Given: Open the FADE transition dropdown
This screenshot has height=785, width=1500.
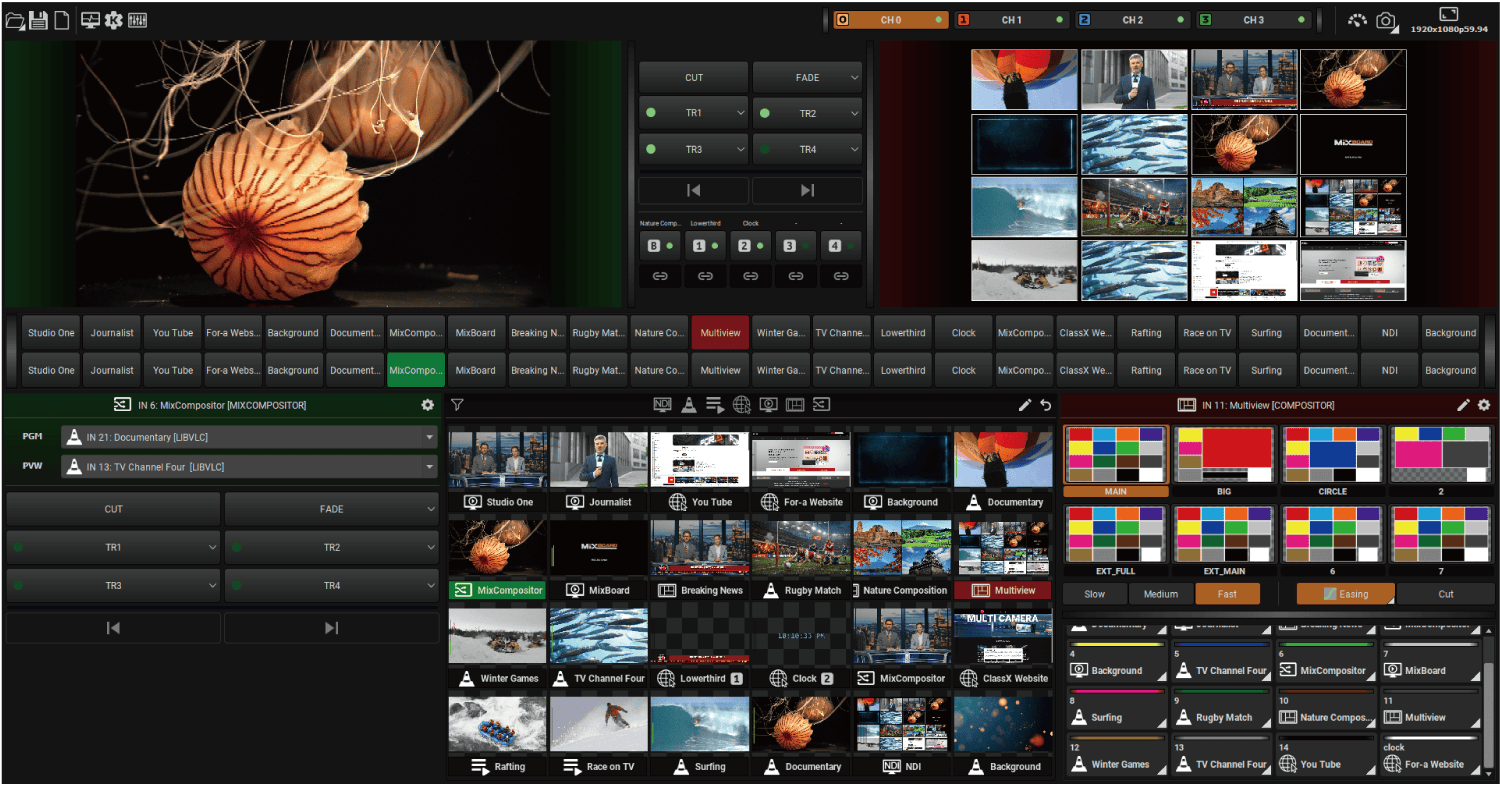Looking at the screenshot, I should pyautogui.click(x=807, y=77).
